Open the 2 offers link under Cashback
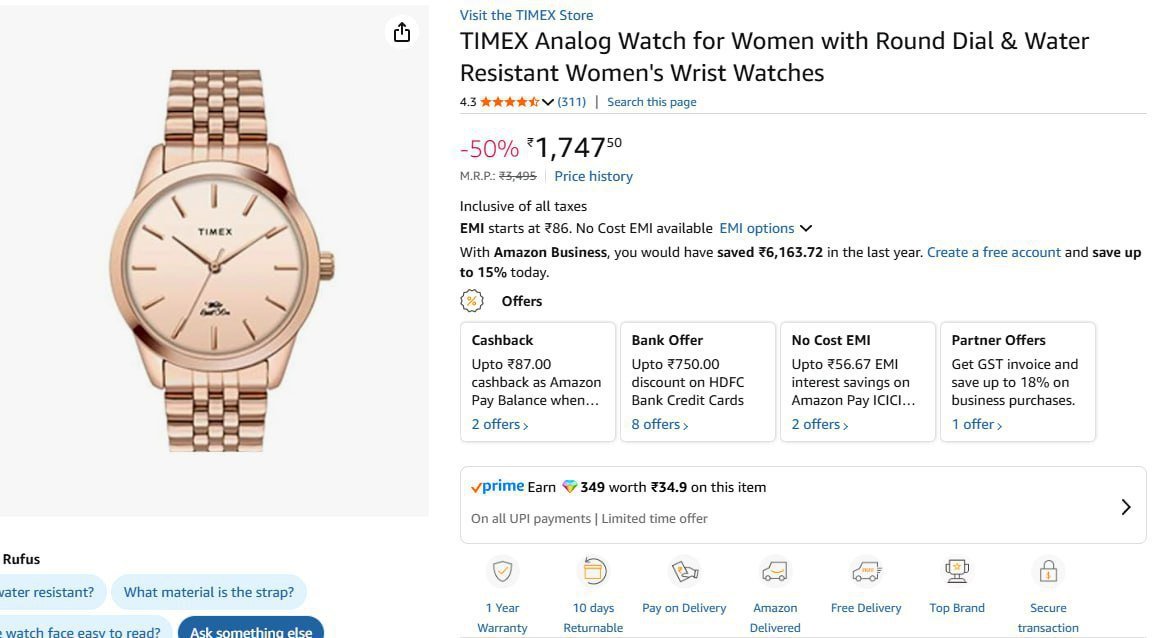This screenshot has height=638, width=1166. point(500,424)
